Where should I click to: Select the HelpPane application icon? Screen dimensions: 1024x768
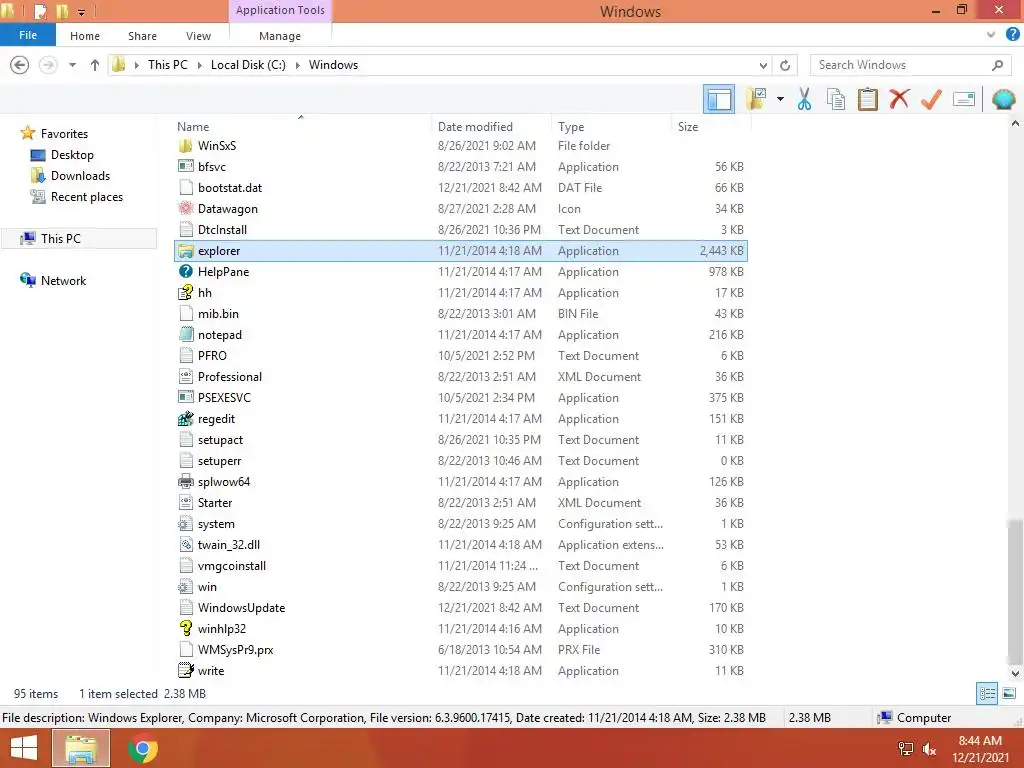pos(186,272)
